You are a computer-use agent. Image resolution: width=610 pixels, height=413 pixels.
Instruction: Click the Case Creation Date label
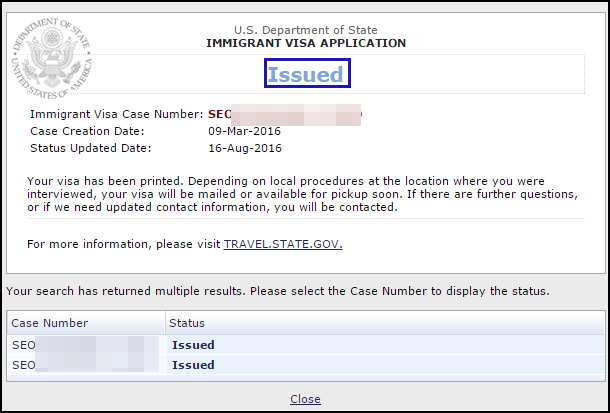tap(88, 132)
